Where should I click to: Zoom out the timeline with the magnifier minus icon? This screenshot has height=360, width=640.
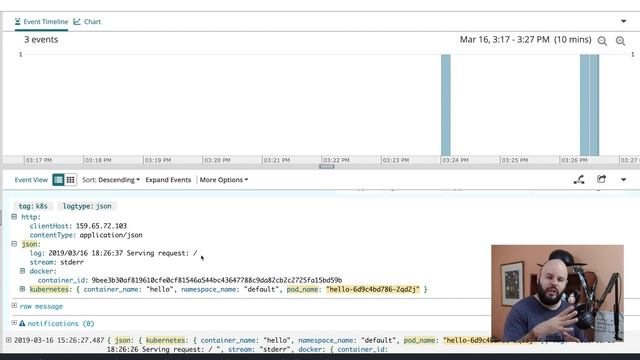[602, 41]
